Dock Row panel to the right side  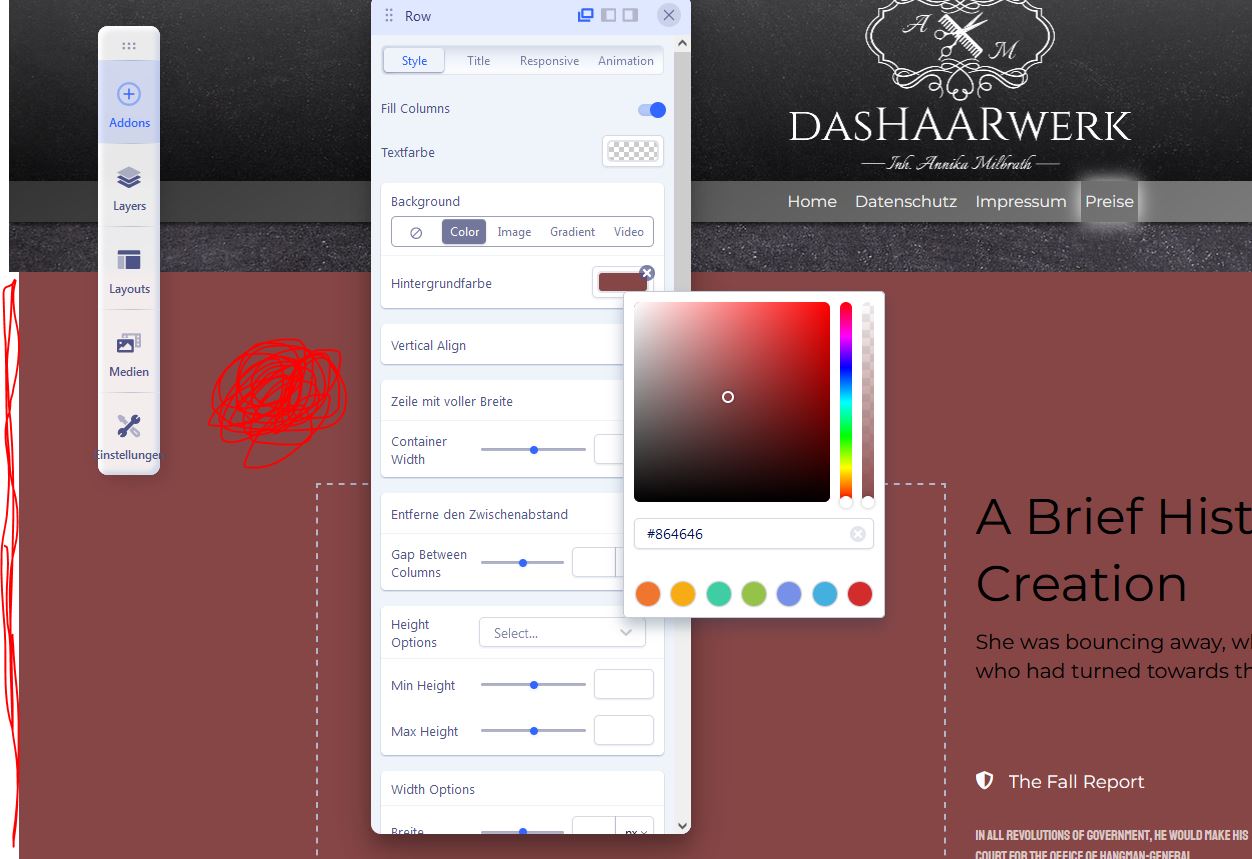[630, 15]
